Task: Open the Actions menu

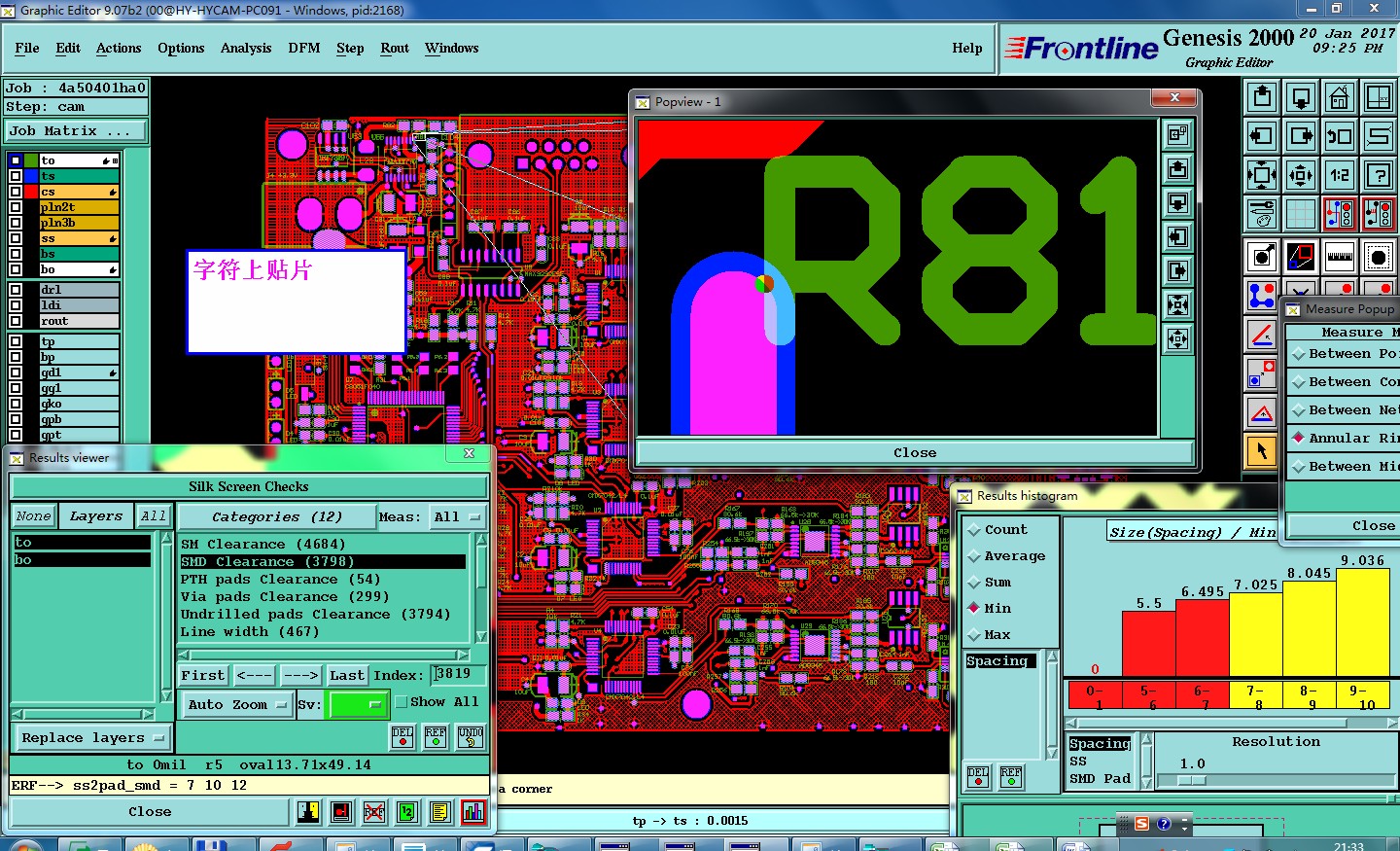Action: click(x=119, y=49)
